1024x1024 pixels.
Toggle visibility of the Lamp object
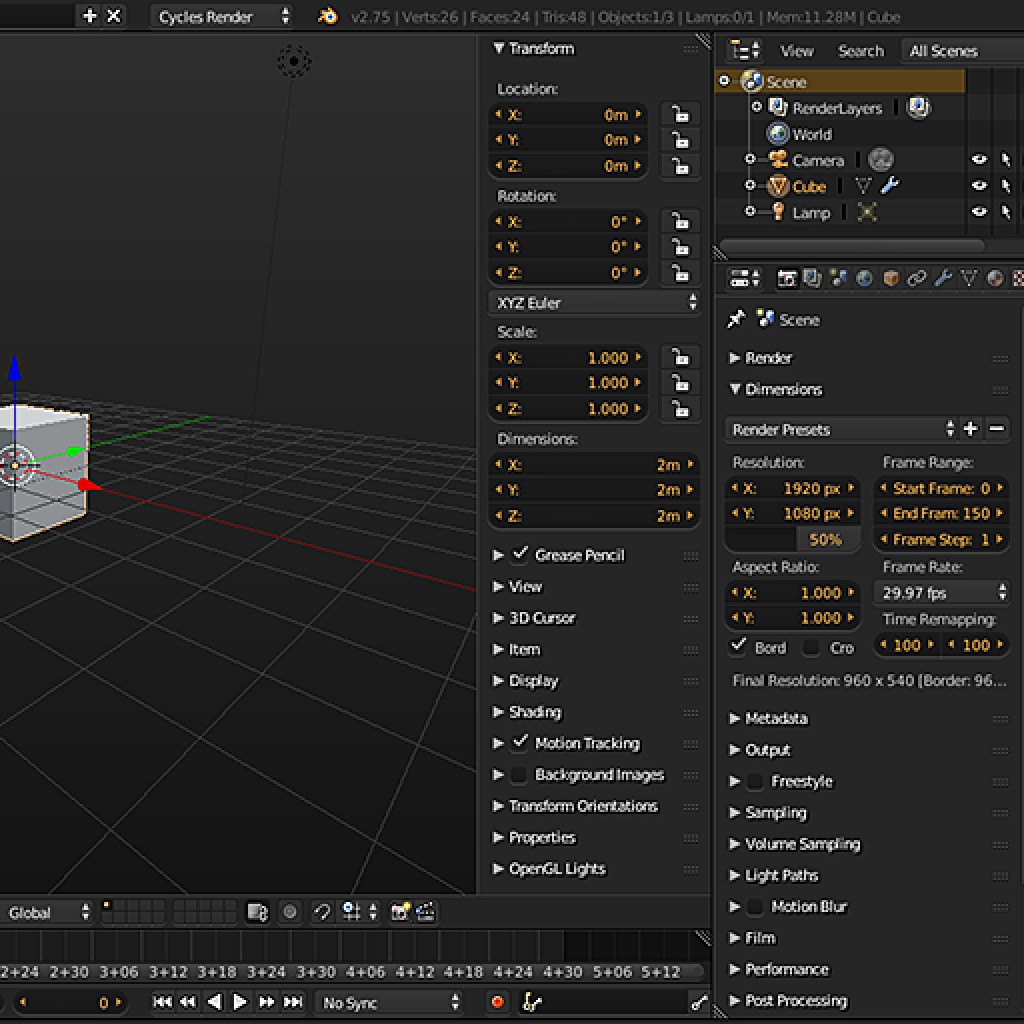pyautogui.click(x=980, y=212)
